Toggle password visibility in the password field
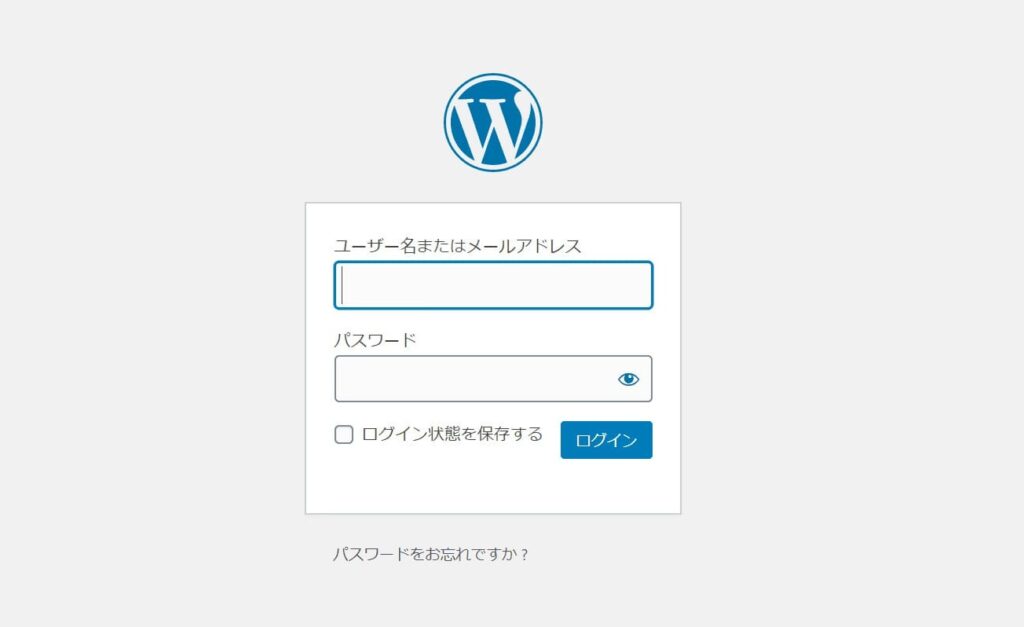Screen dimensions: 1024x627 pyautogui.click(x=628, y=379)
